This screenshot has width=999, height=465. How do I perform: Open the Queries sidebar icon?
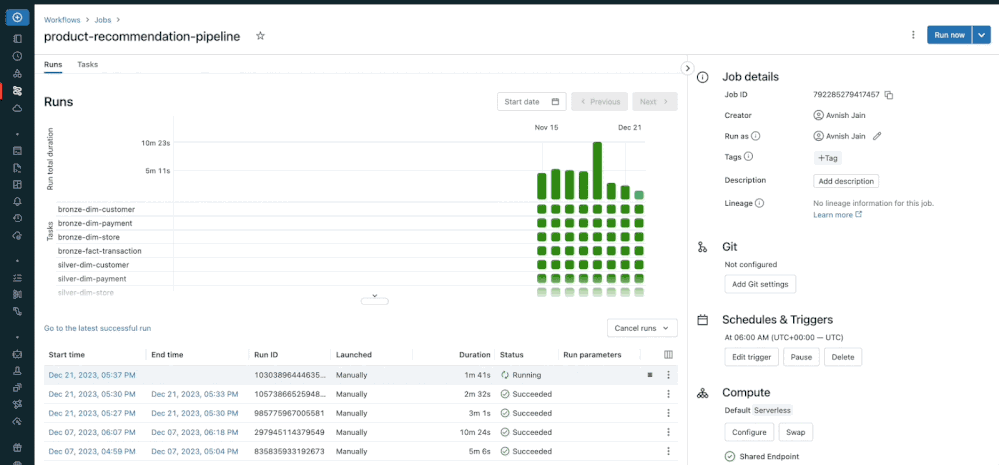coord(17,168)
